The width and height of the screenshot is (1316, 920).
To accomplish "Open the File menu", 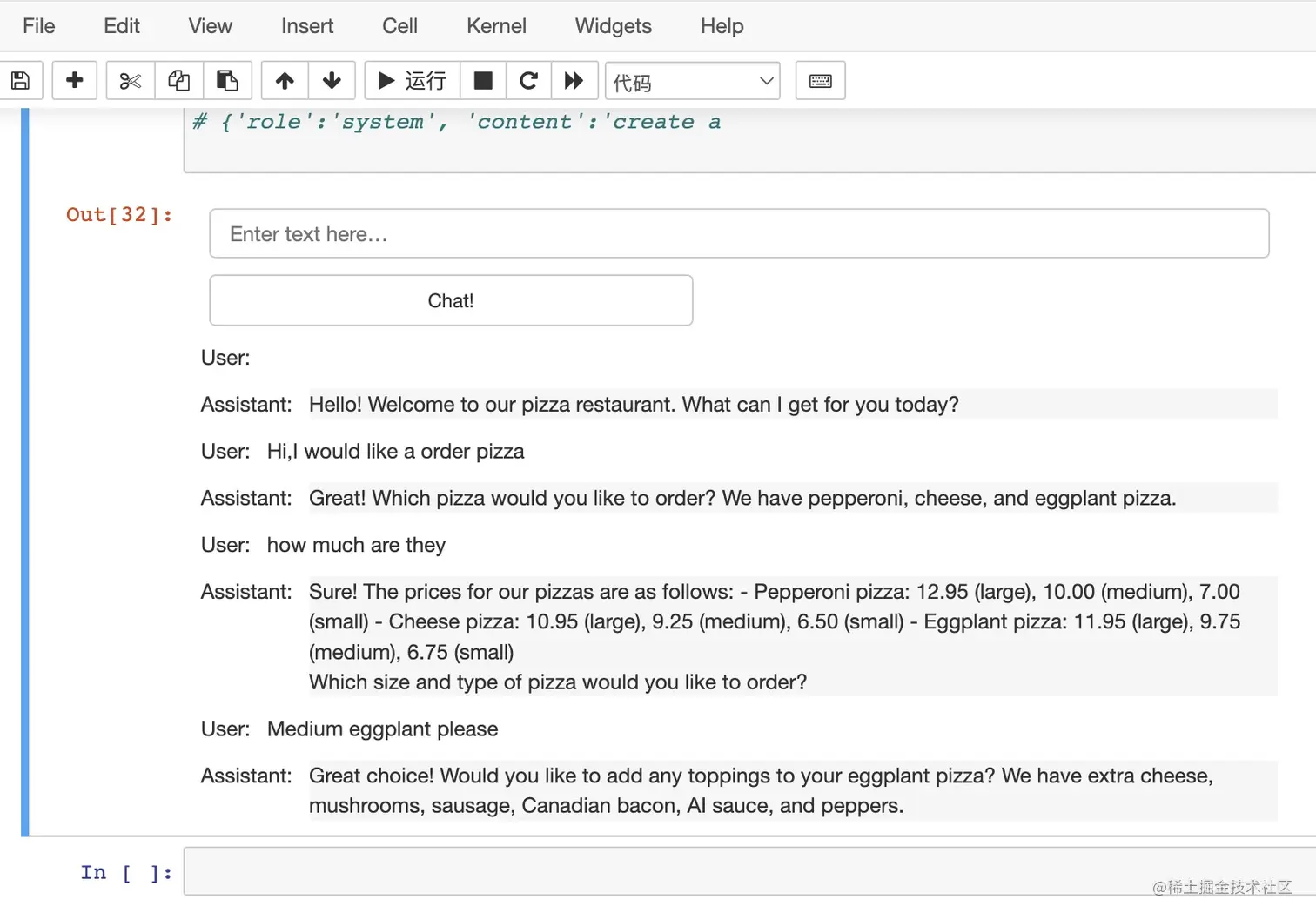I will (39, 26).
